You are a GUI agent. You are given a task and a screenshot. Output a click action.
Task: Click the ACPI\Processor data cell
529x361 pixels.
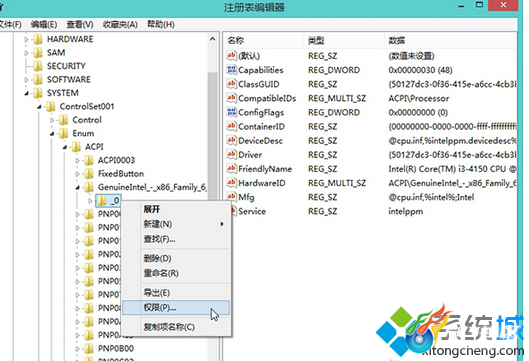click(x=419, y=98)
